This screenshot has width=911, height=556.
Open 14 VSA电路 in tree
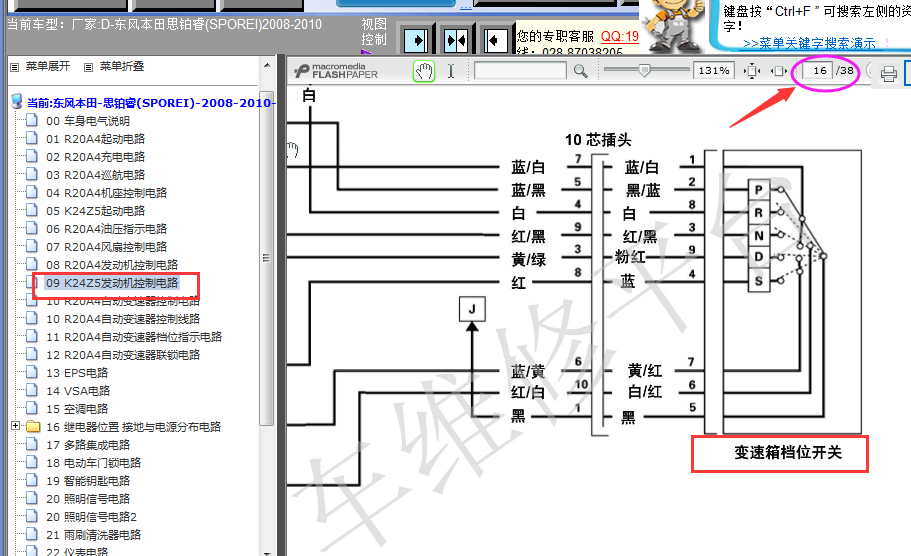[x=78, y=391]
